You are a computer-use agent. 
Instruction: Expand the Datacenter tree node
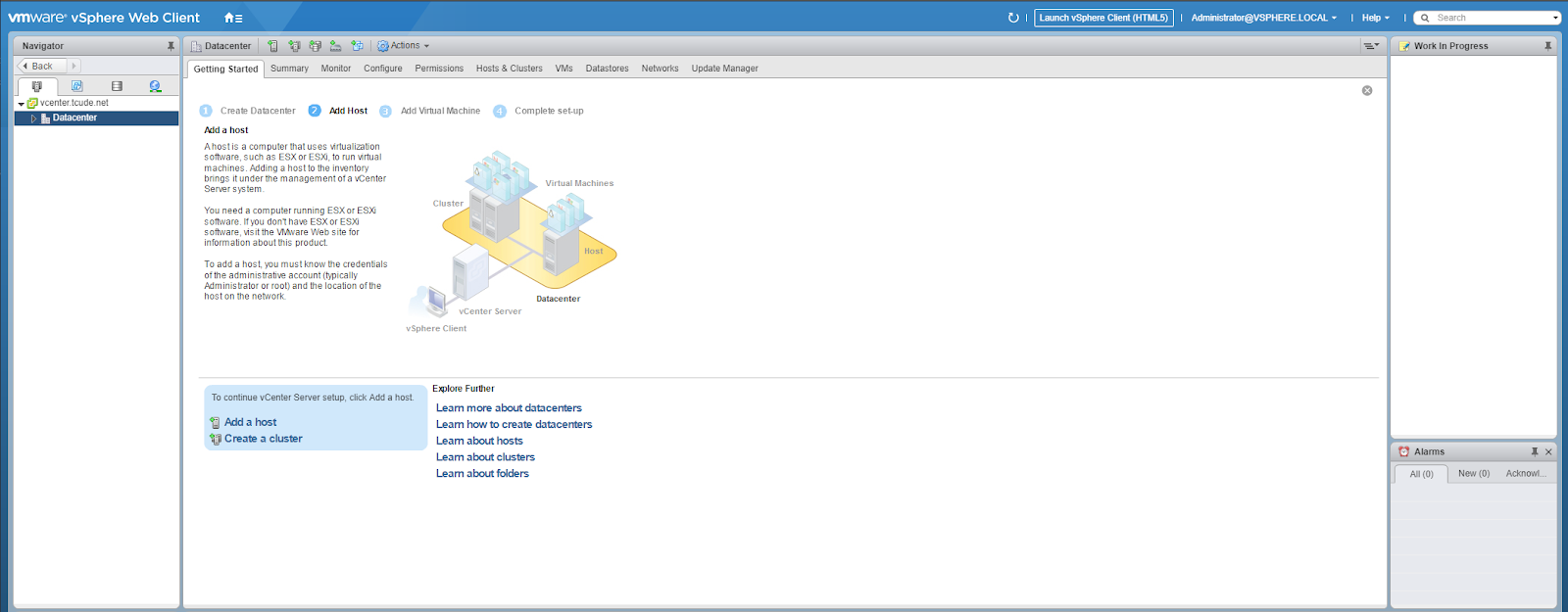click(33, 118)
